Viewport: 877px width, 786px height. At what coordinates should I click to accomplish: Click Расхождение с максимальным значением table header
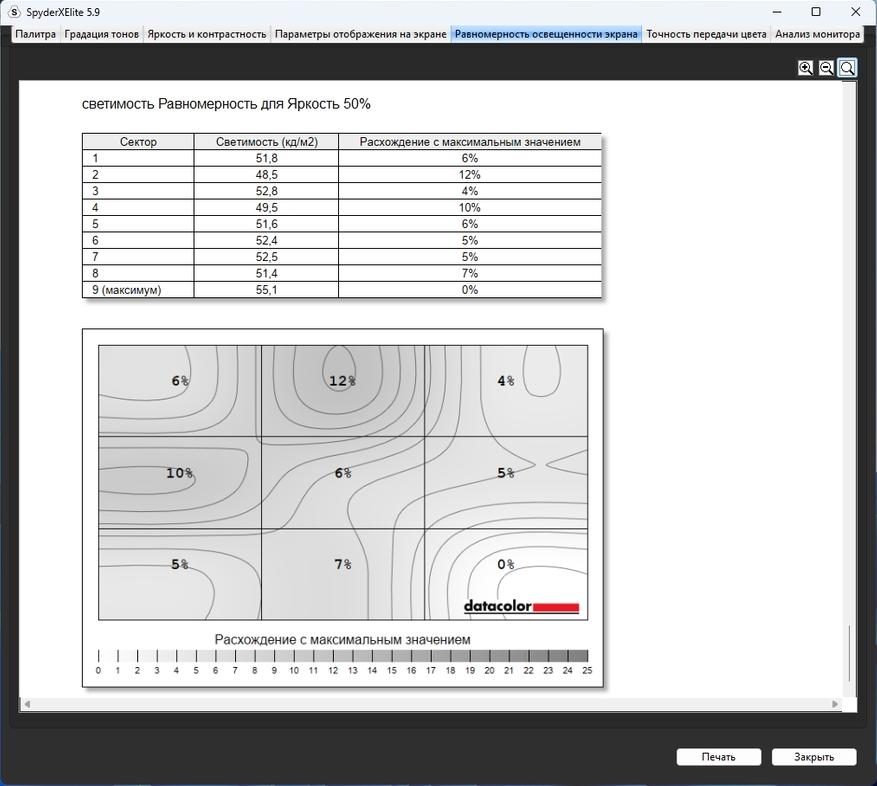coord(470,142)
